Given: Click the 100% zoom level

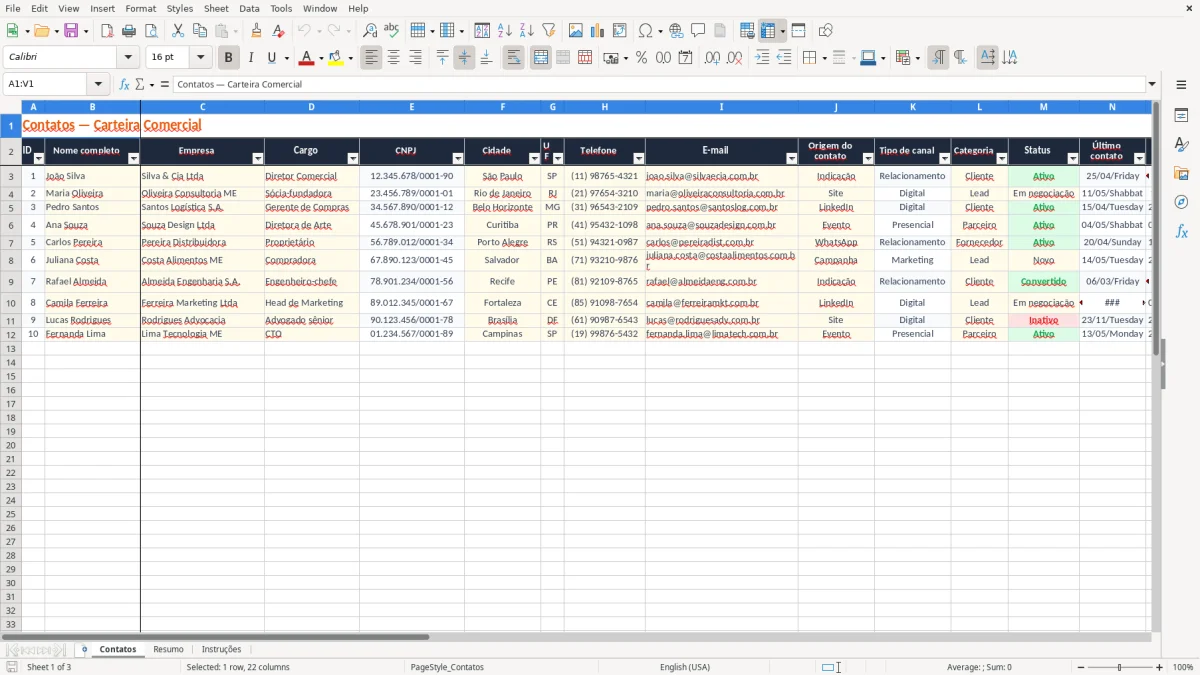Looking at the screenshot, I should (x=1183, y=667).
